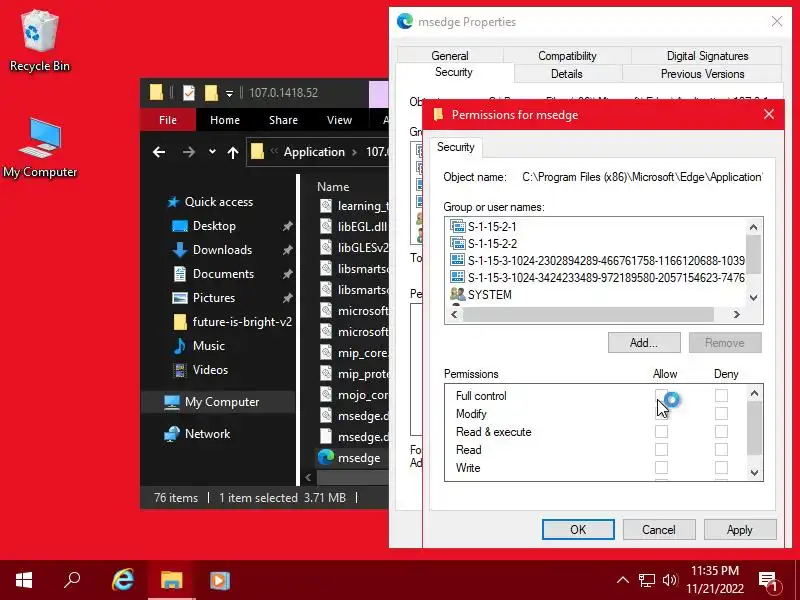Check Allow for Full control
Screen dimensions: 800x600
(661, 395)
